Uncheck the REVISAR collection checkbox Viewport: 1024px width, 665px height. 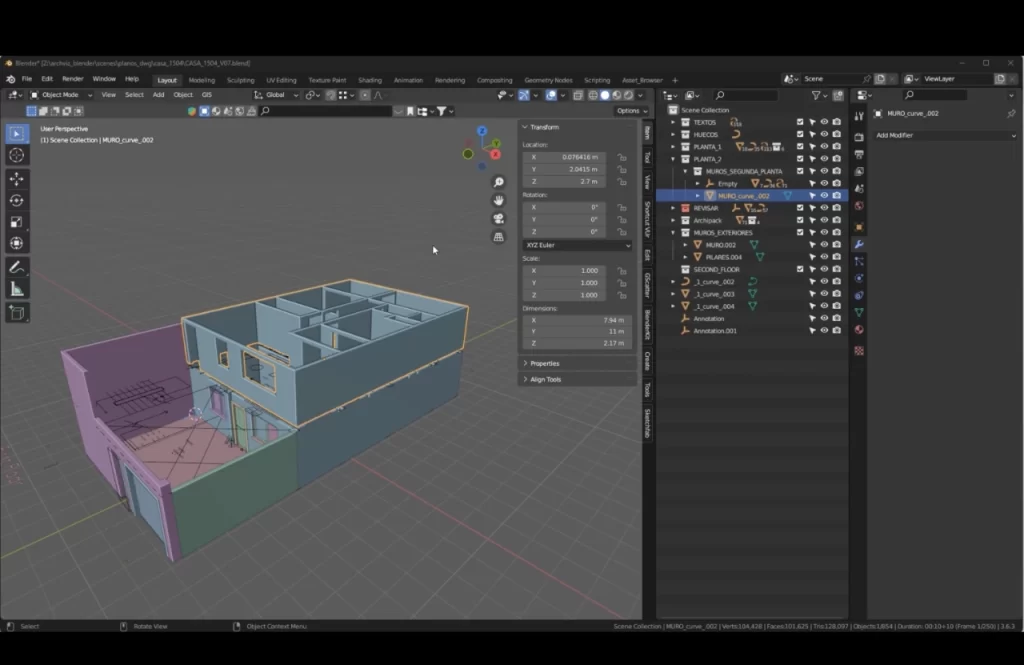point(799,208)
